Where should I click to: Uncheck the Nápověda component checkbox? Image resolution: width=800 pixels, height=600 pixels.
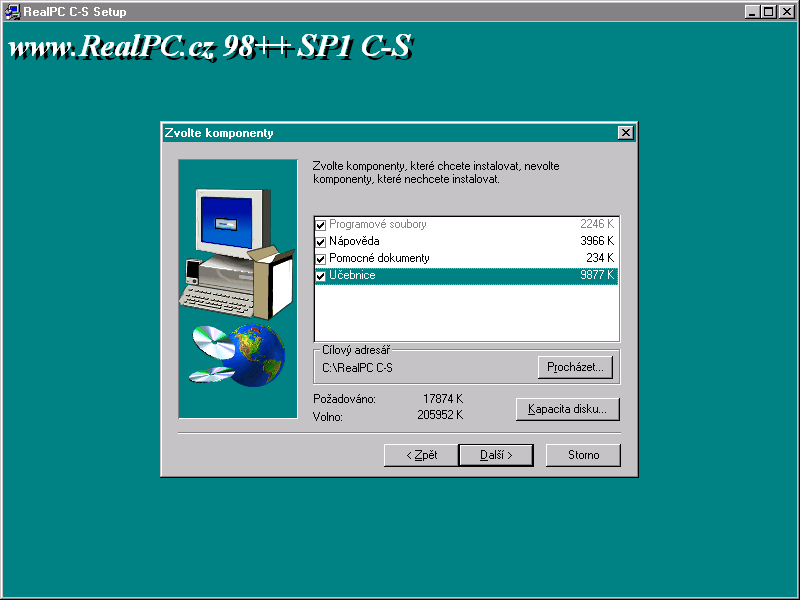coord(321,242)
